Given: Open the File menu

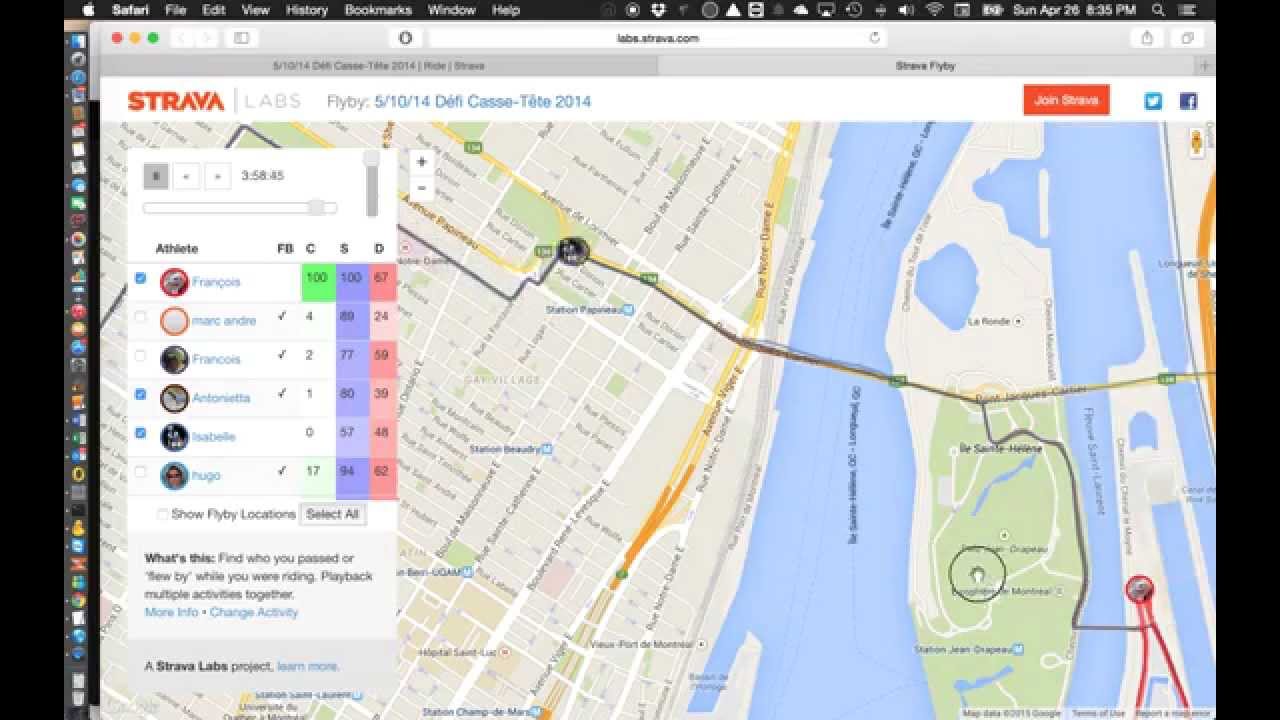Looking at the screenshot, I should 176,10.
